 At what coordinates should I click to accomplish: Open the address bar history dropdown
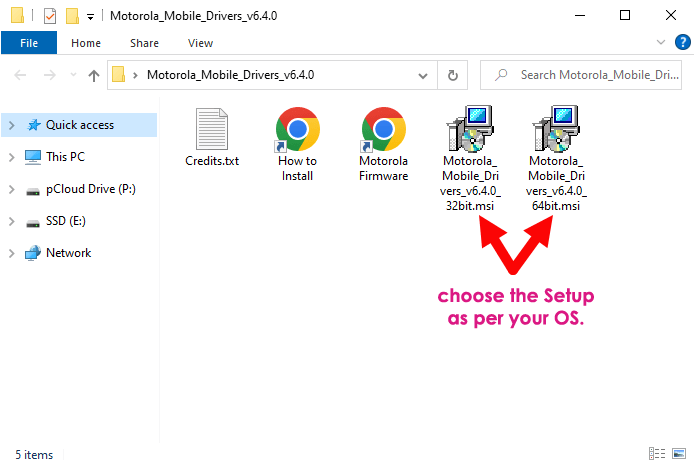click(423, 76)
